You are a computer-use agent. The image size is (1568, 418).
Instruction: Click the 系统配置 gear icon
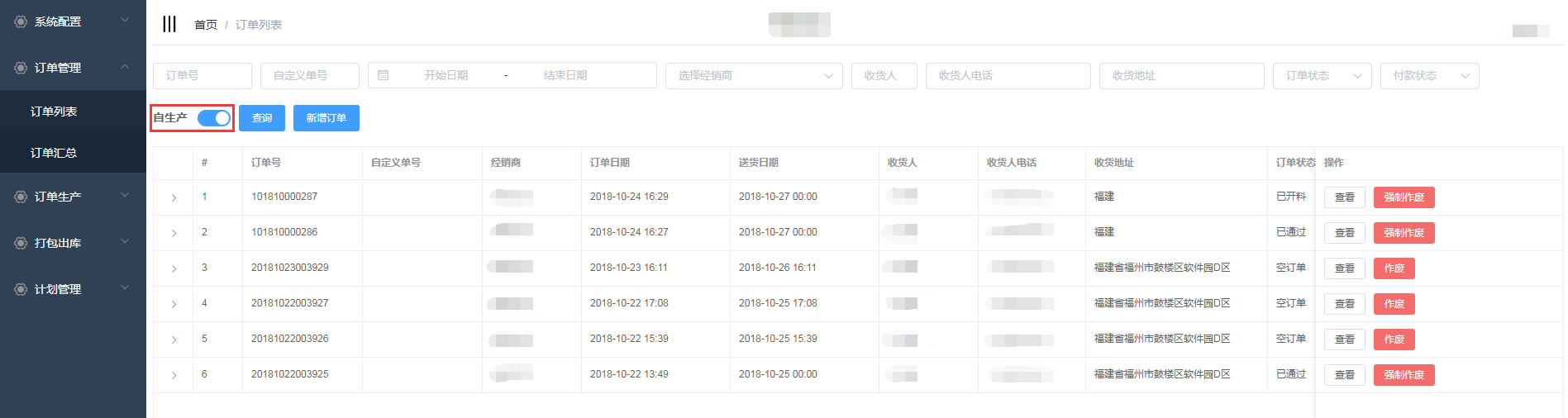pos(21,21)
